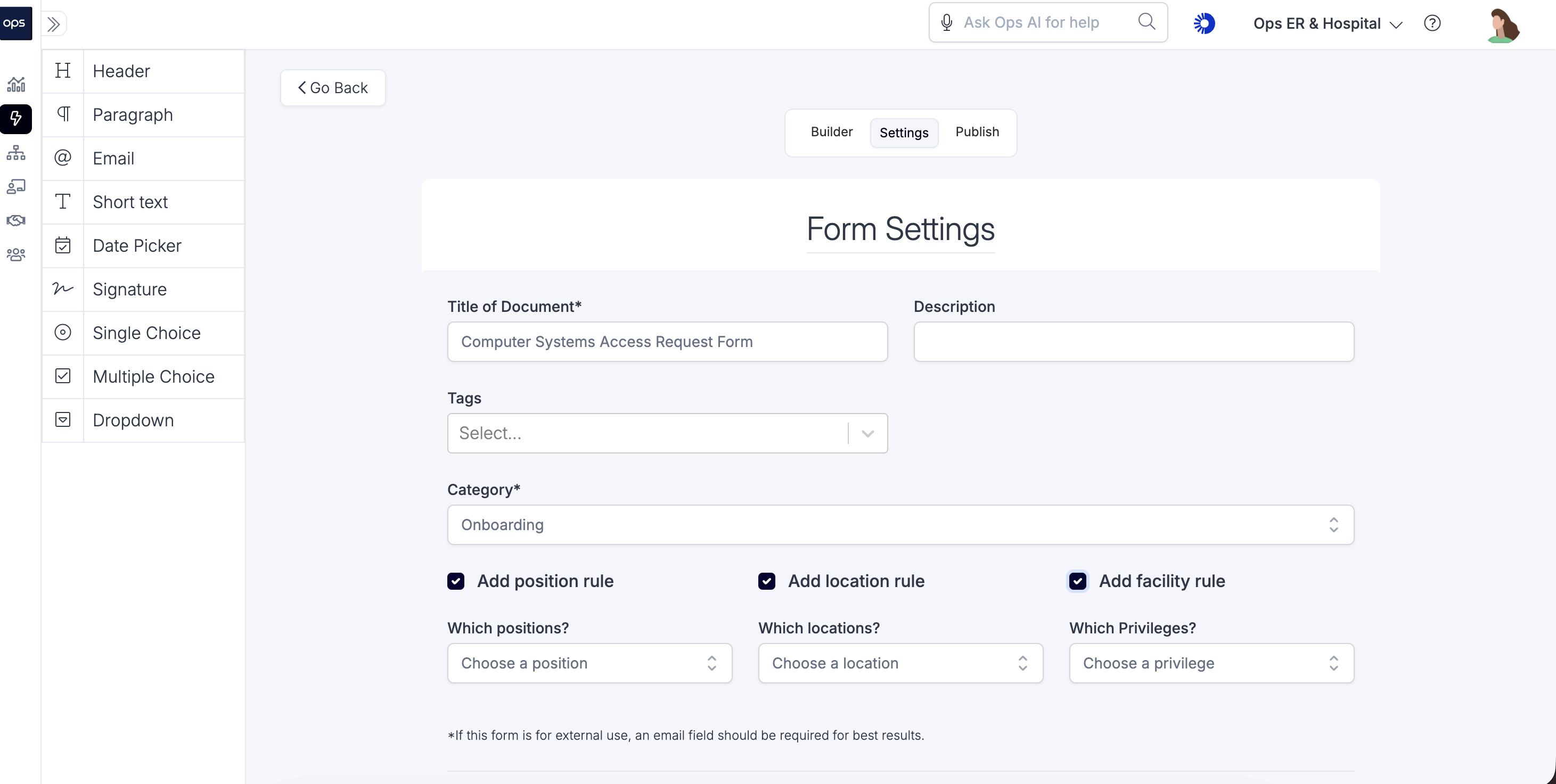
Task: Open the analytics chart icon in sidebar
Action: [17, 85]
